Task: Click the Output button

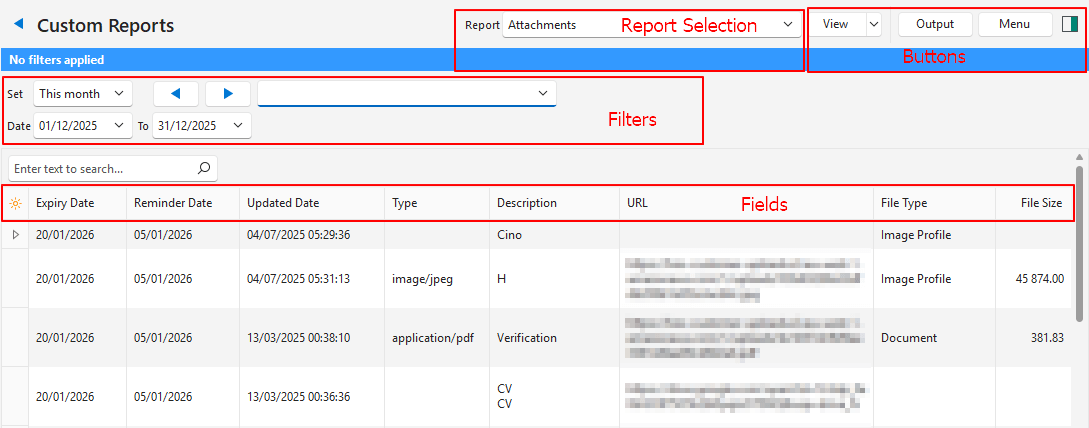Action: [935, 25]
